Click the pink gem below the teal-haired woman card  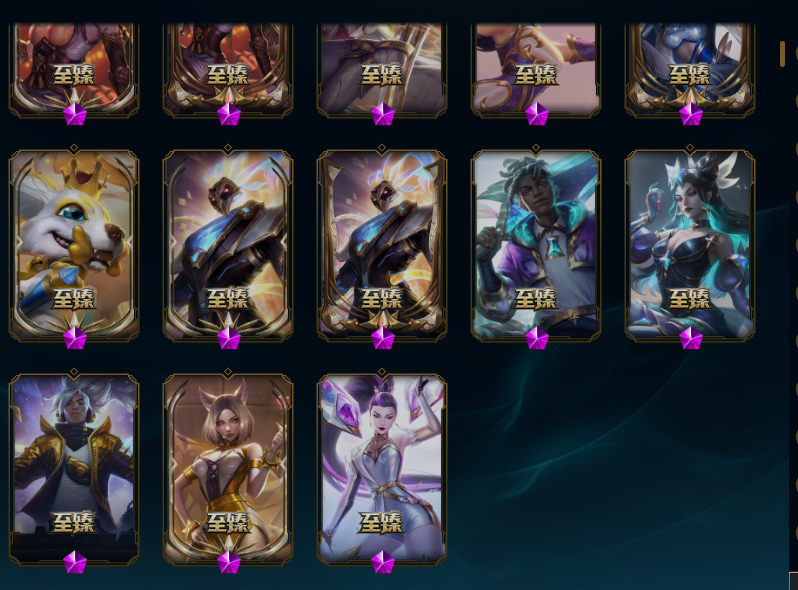(x=691, y=338)
